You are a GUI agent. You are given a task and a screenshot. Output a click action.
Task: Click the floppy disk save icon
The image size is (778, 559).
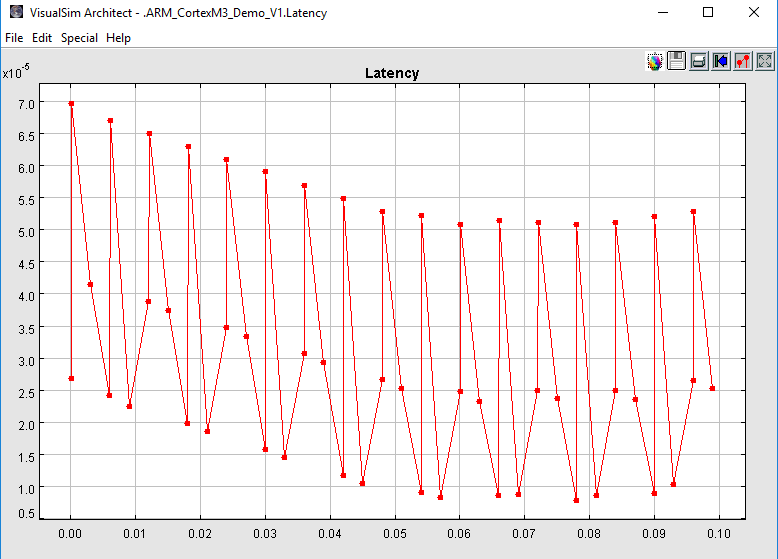(677, 61)
